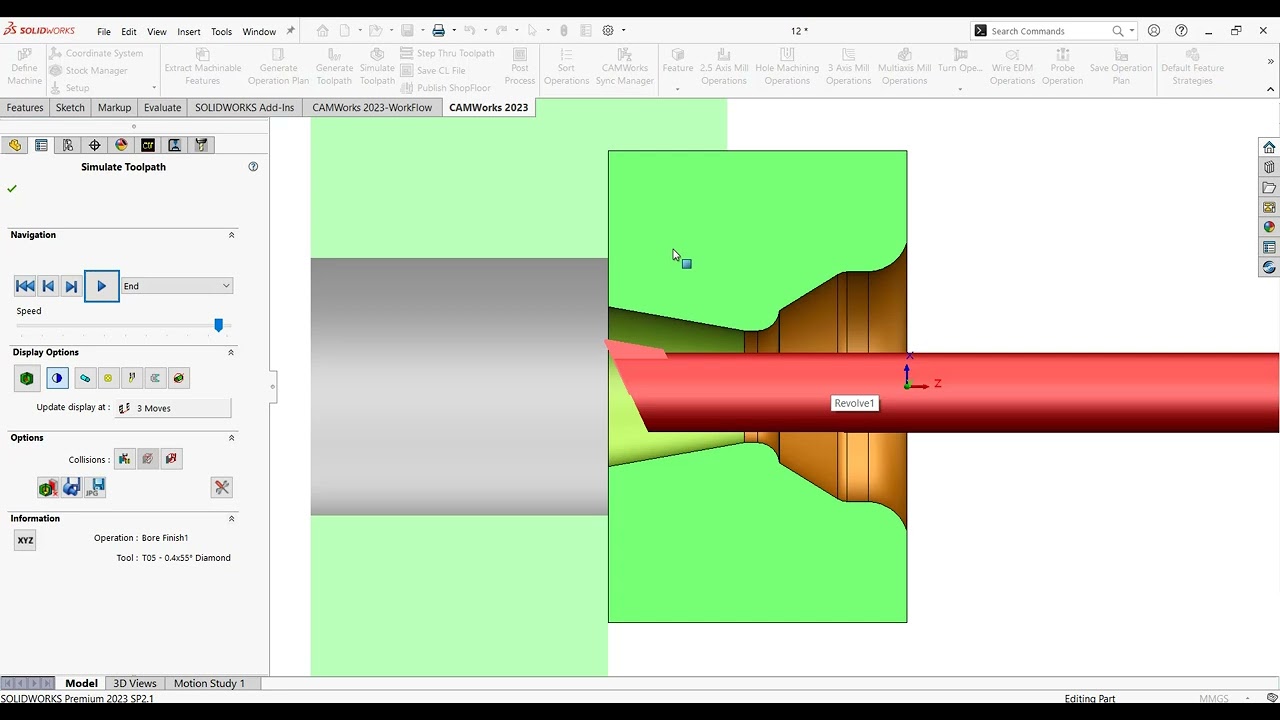
Task: Click in the Search Commands field
Action: coord(1048,31)
